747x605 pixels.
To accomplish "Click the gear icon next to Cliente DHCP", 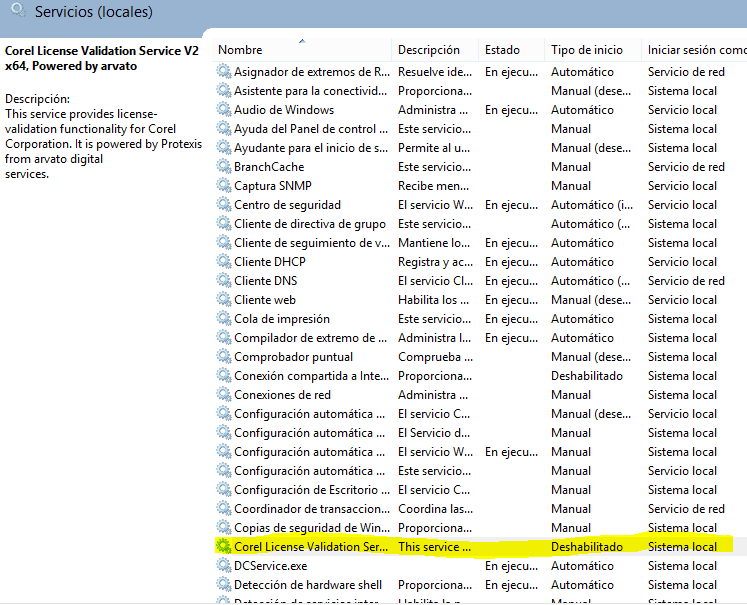I will tap(223, 262).
